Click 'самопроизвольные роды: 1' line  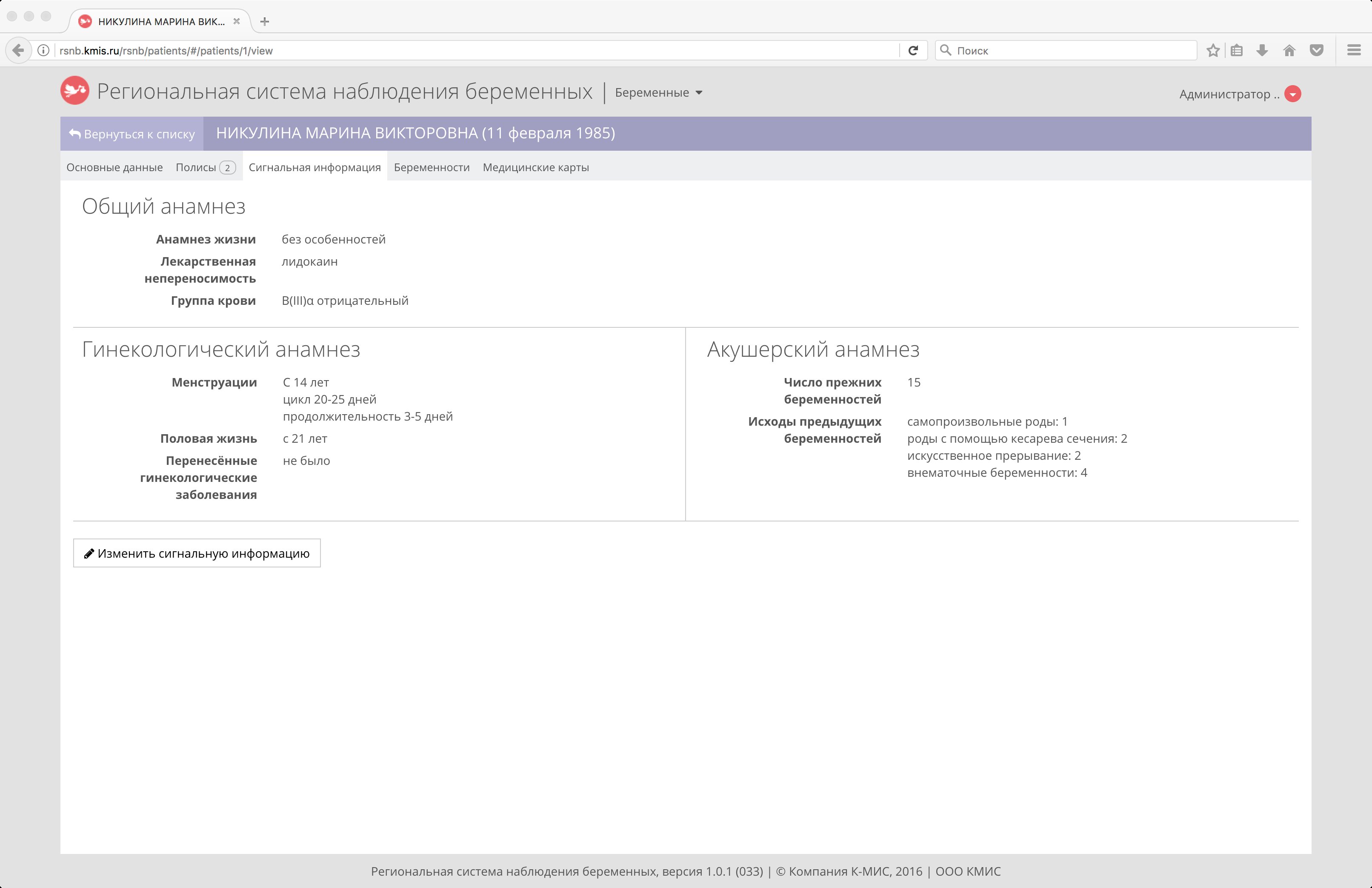[x=987, y=421]
